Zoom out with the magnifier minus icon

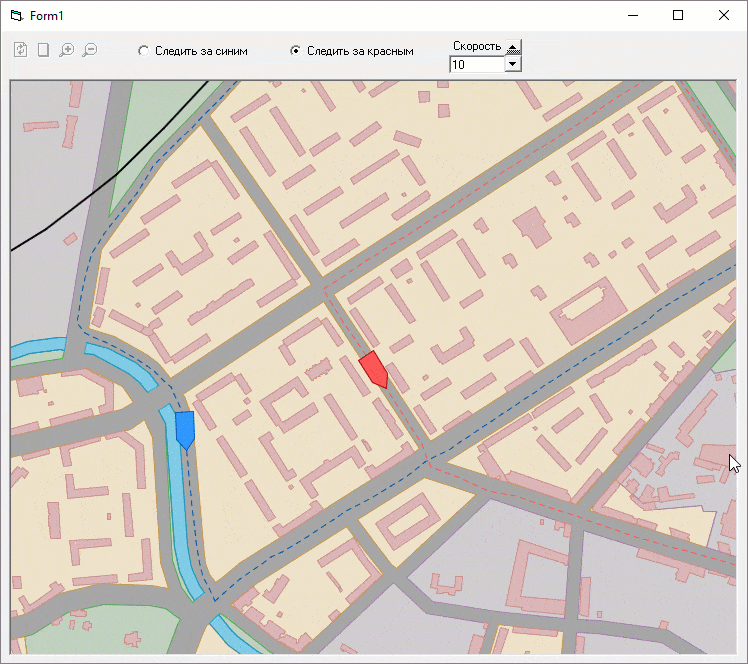[x=90, y=50]
